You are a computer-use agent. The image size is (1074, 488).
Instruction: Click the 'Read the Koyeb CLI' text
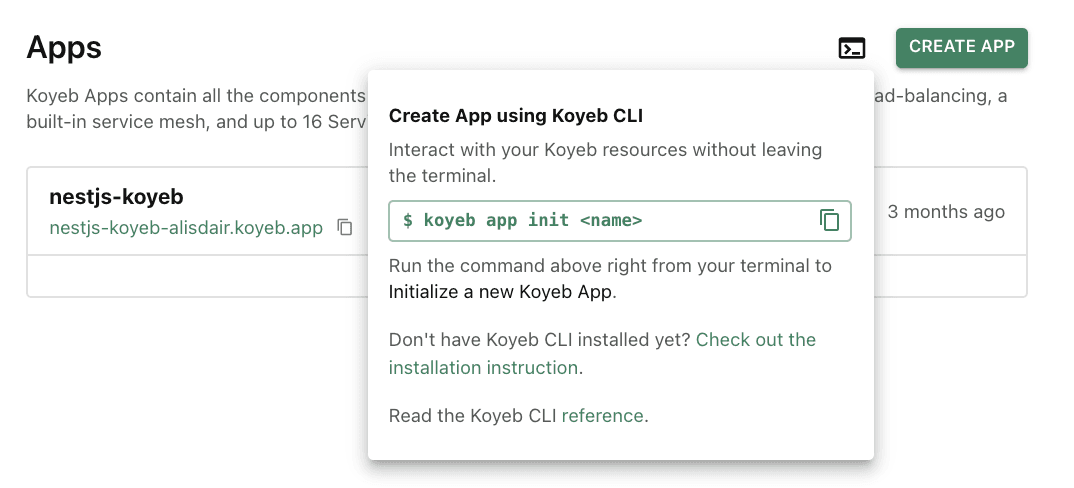473,416
